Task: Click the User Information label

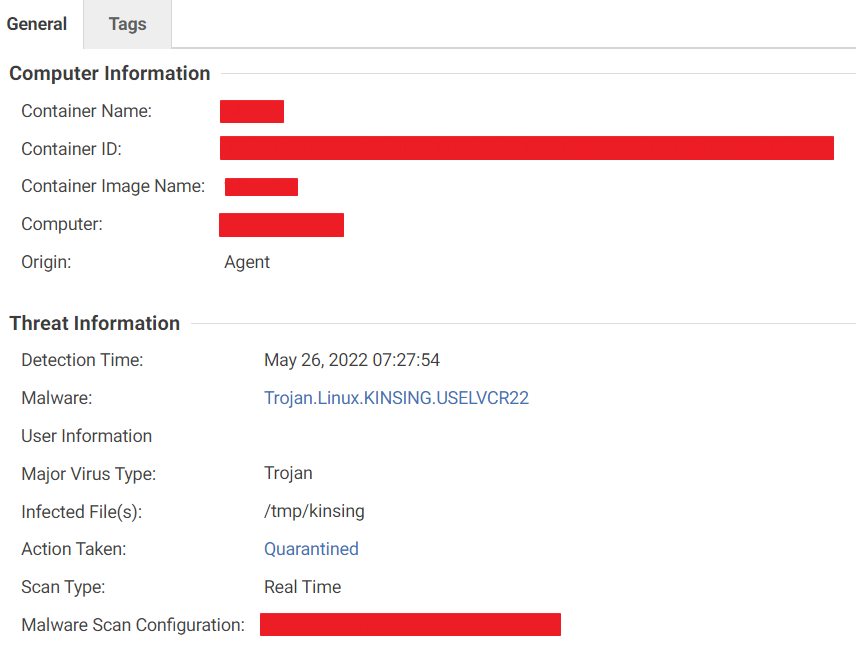Action: [x=87, y=436]
